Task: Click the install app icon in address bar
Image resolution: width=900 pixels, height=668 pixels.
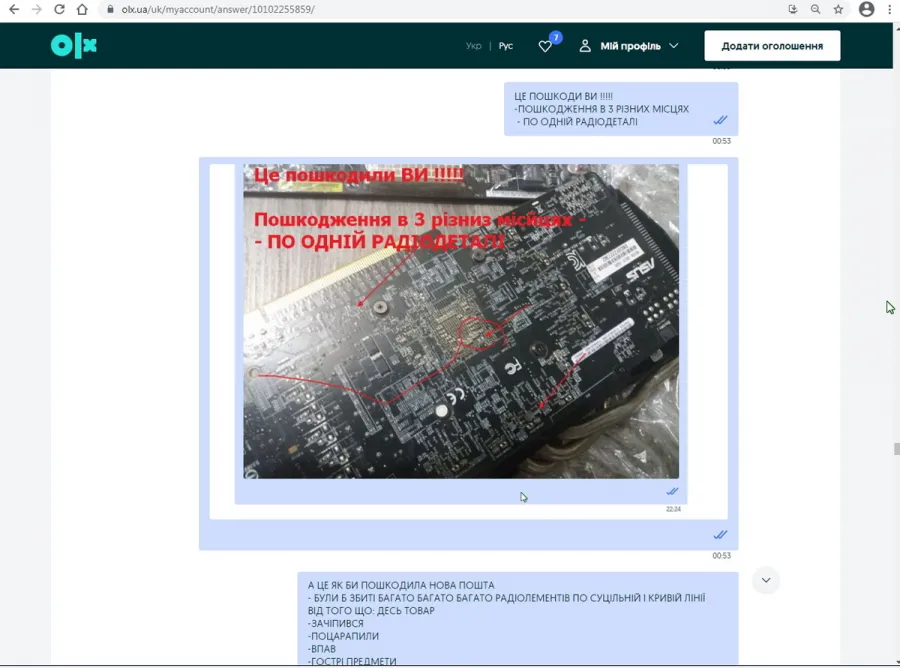Action: pos(793,9)
